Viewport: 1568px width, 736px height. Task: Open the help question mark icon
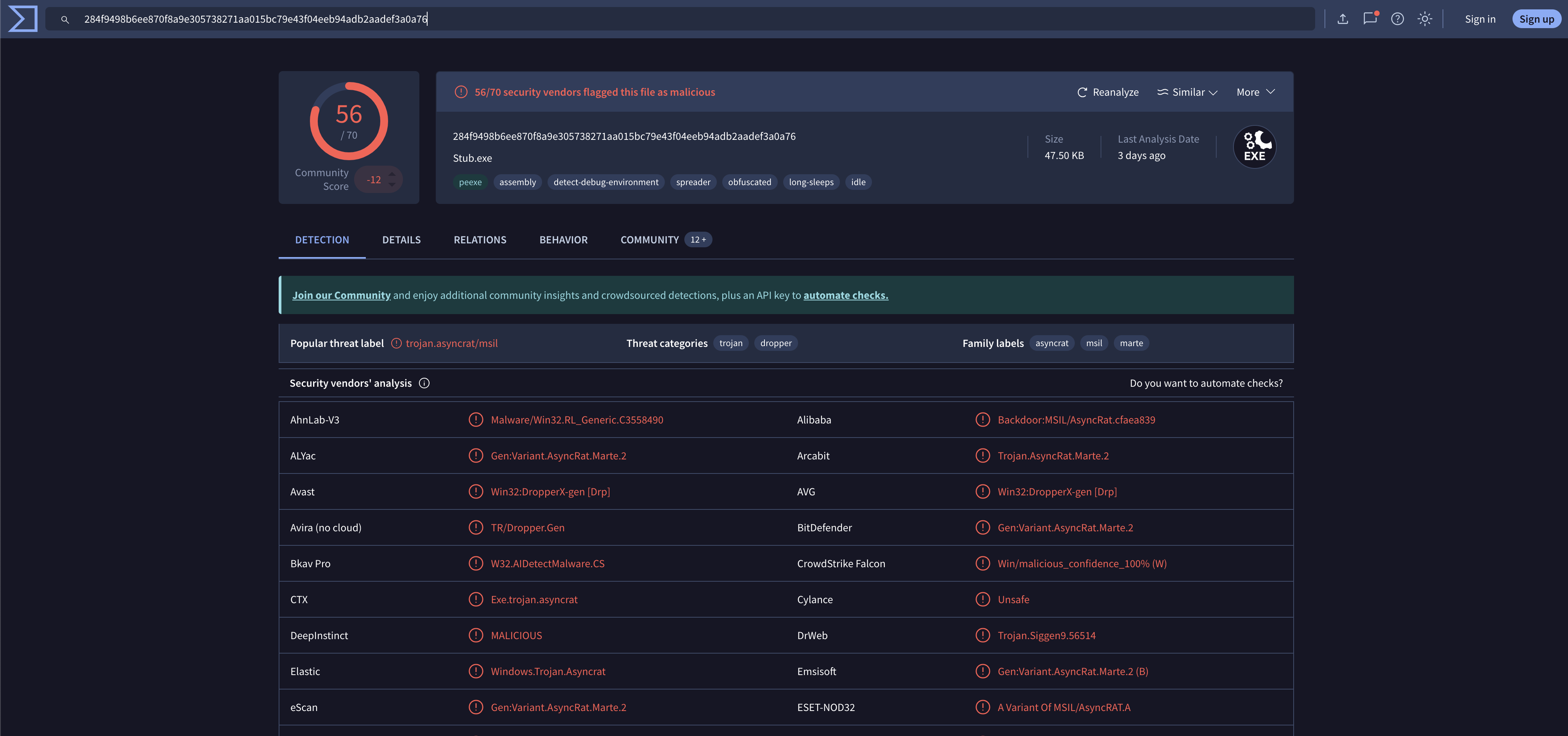click(1397, 19)
